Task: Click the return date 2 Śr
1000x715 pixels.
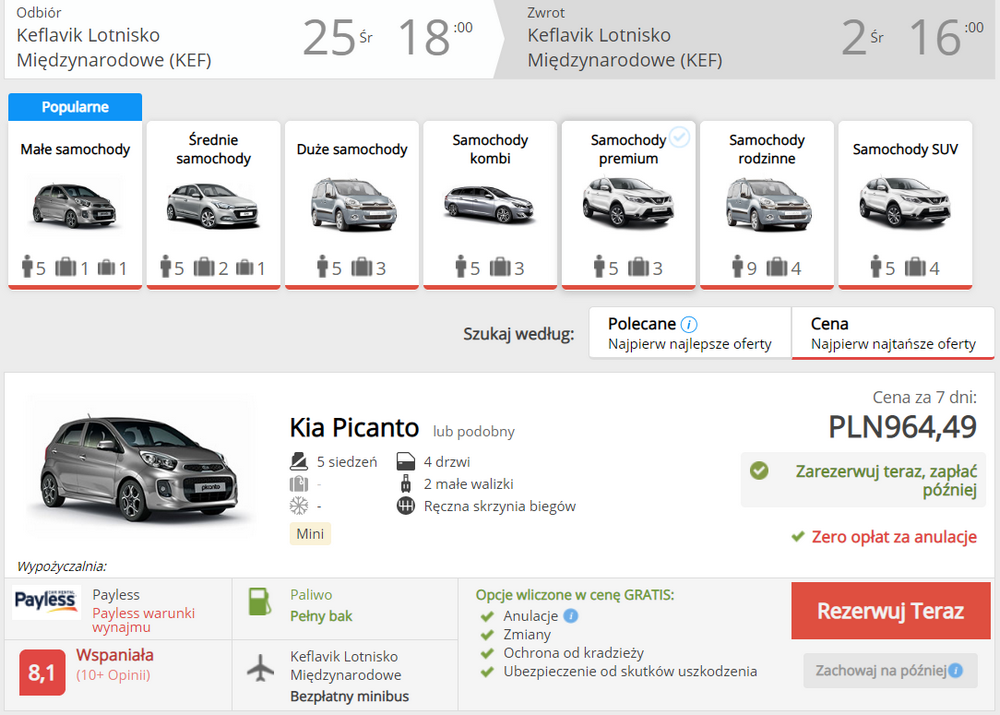Action: (x=862, y=37)
